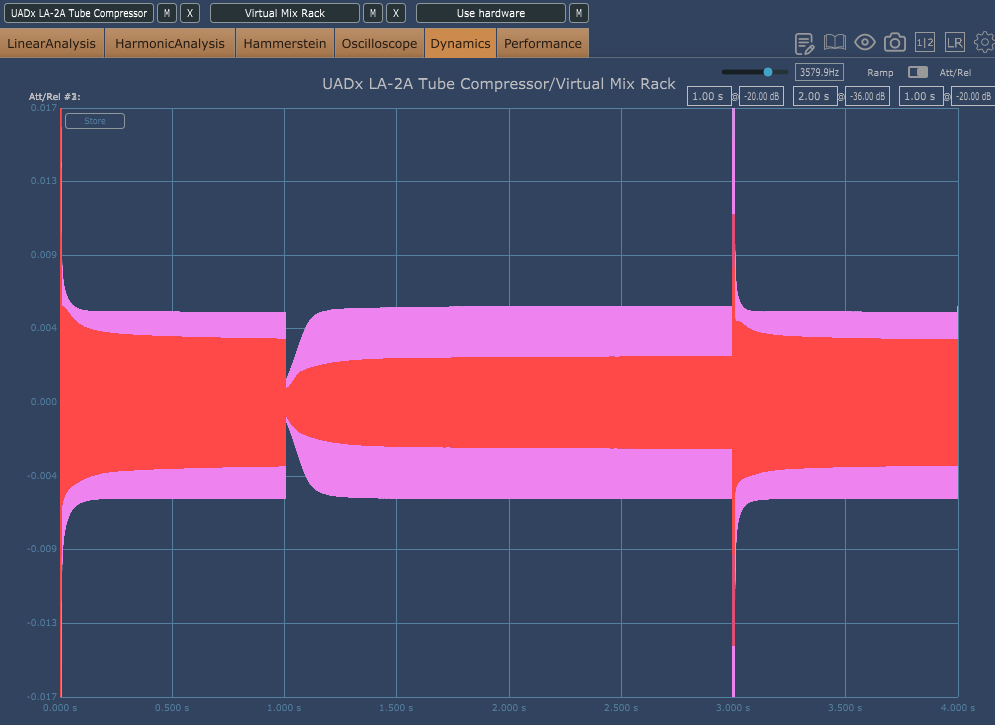Viewport: 995px width, 725px height.
Task: Click the Use hardware slot
Action: pos(491,13)
